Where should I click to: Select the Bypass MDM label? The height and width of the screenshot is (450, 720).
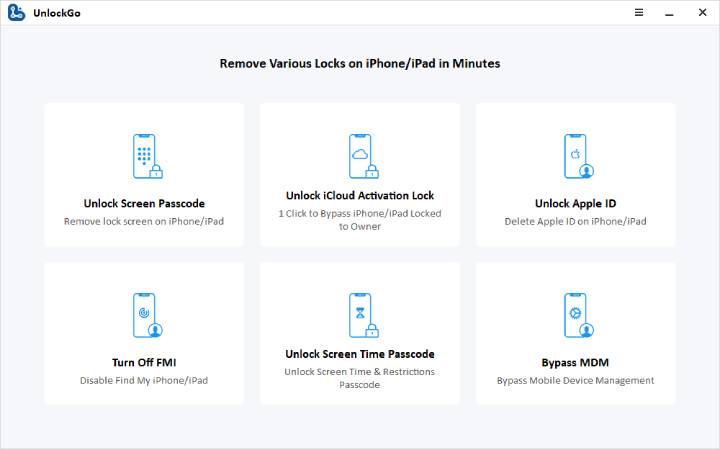click(575, 362)
